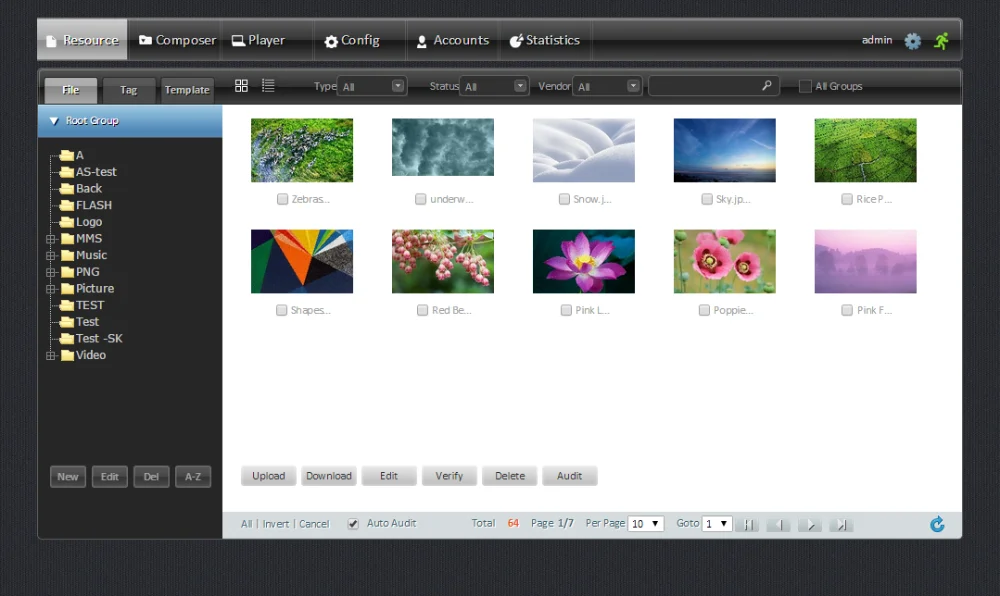
Task: Sort groups with the A-Z button
Action: pyautogui.click(x=193, y=477)
